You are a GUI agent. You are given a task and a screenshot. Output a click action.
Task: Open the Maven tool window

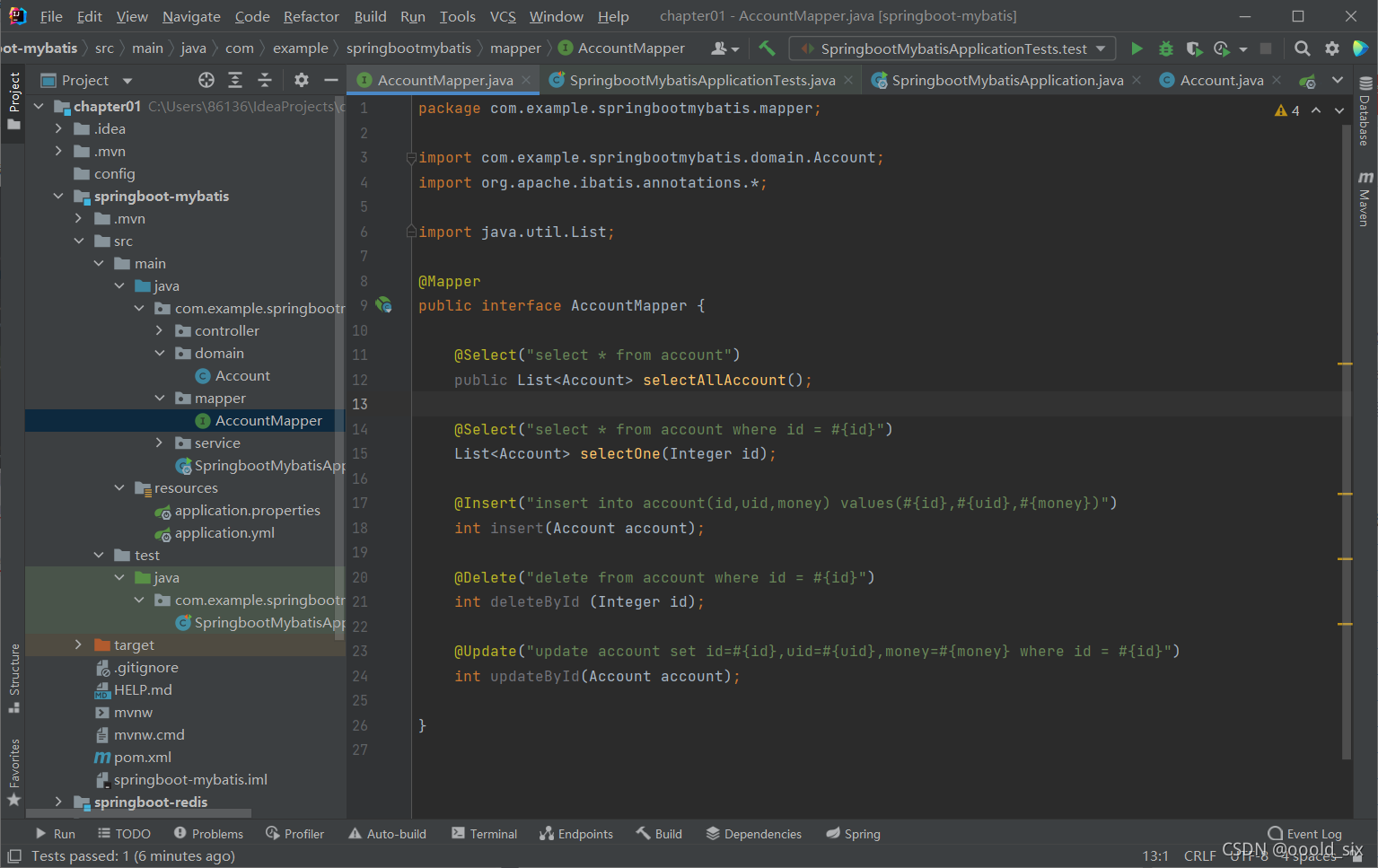(x=1365, y=198)
